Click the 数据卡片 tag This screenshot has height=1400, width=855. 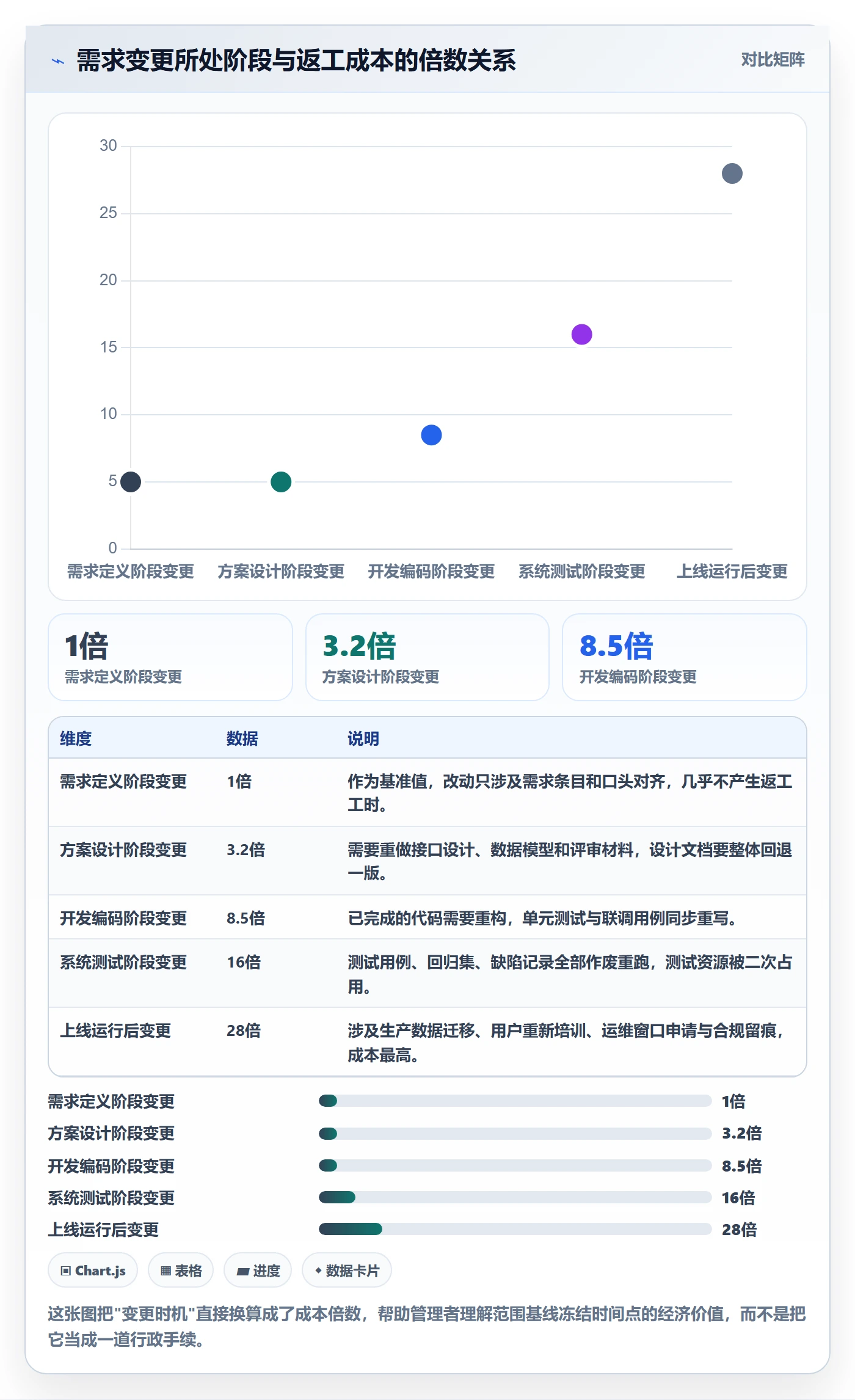click(x=347, y=1271)
